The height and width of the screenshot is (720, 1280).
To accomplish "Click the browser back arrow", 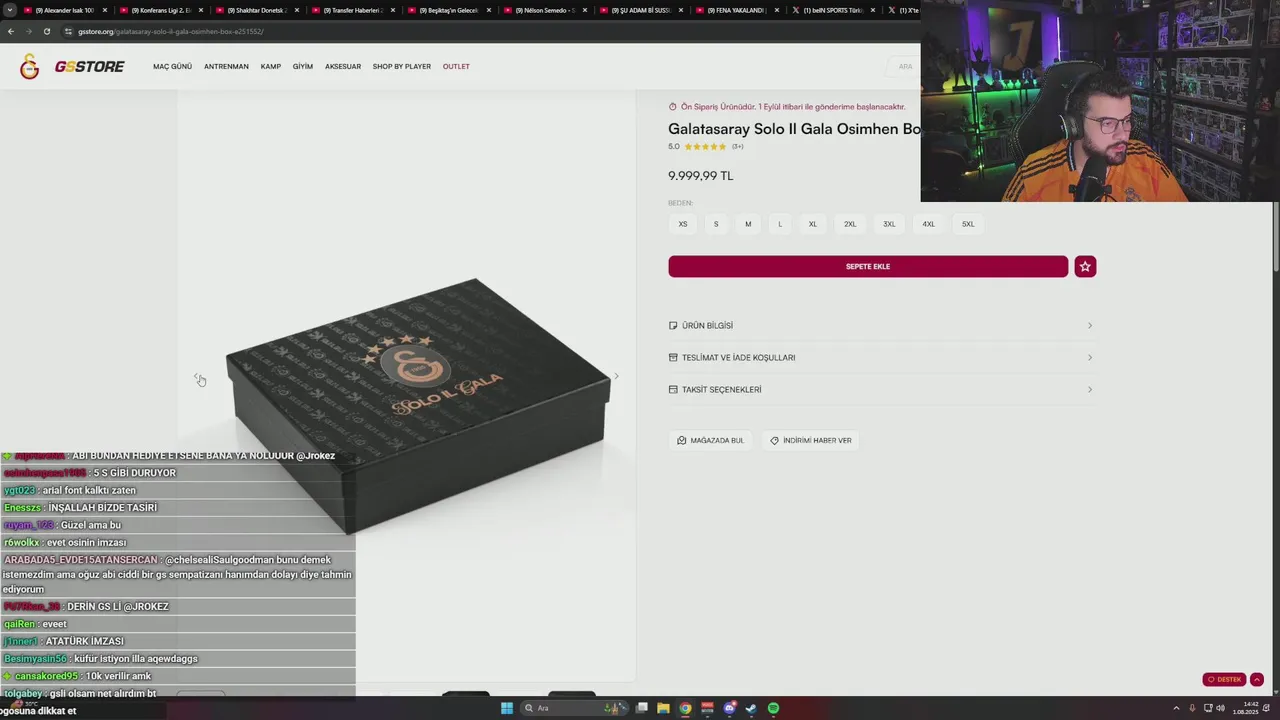I will (x=11, y=31).
